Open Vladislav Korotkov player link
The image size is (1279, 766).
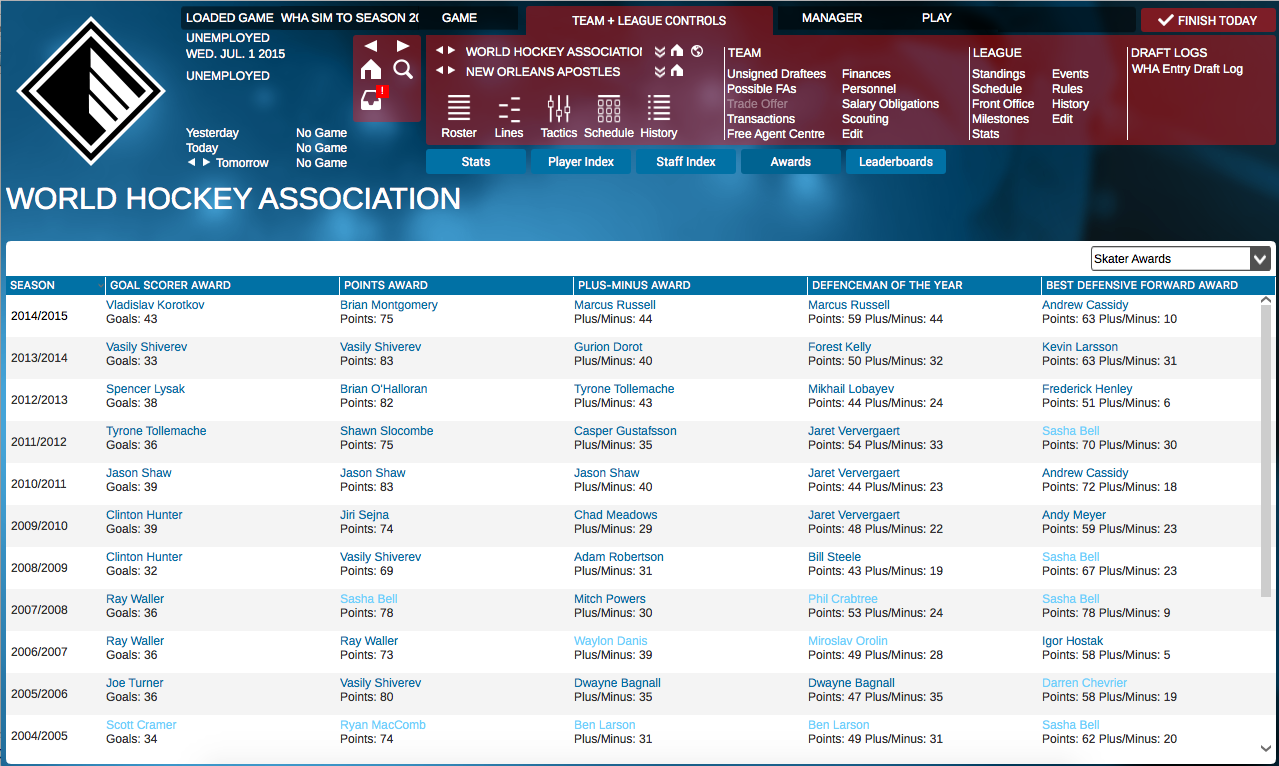pyautogui.click(x=155, y=305)
